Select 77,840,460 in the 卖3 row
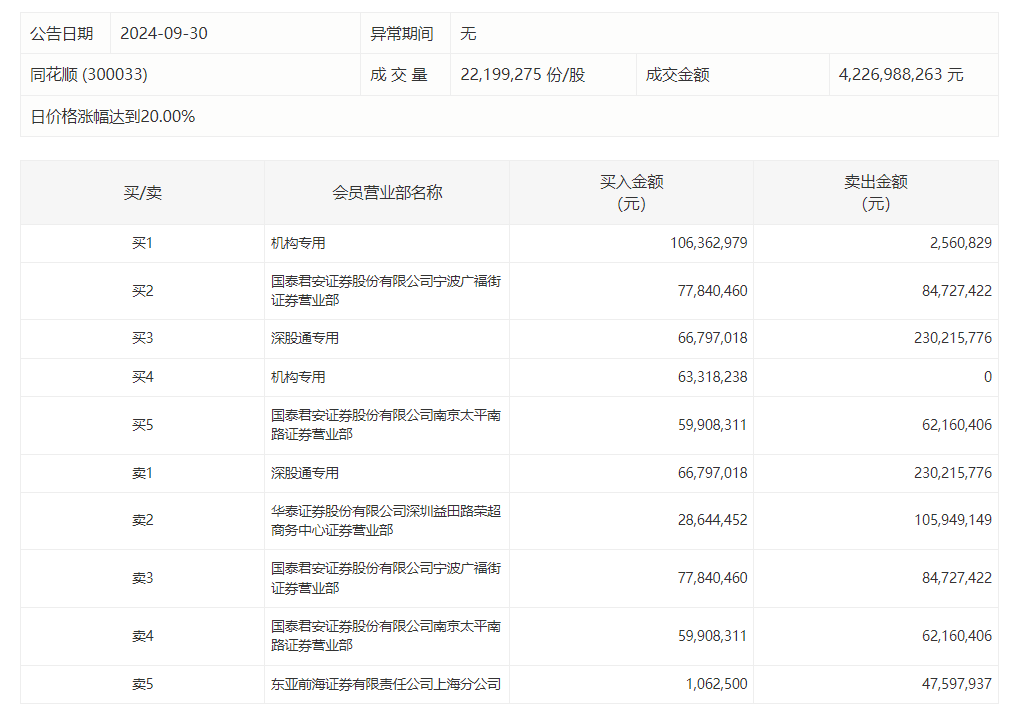1010x721 pixels. pos(712,578)
